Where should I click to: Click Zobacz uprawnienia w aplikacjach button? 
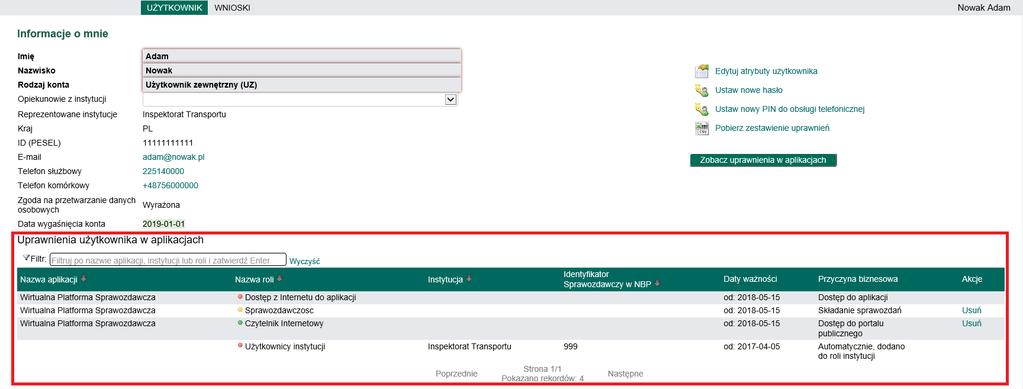[x=763, y=160]
